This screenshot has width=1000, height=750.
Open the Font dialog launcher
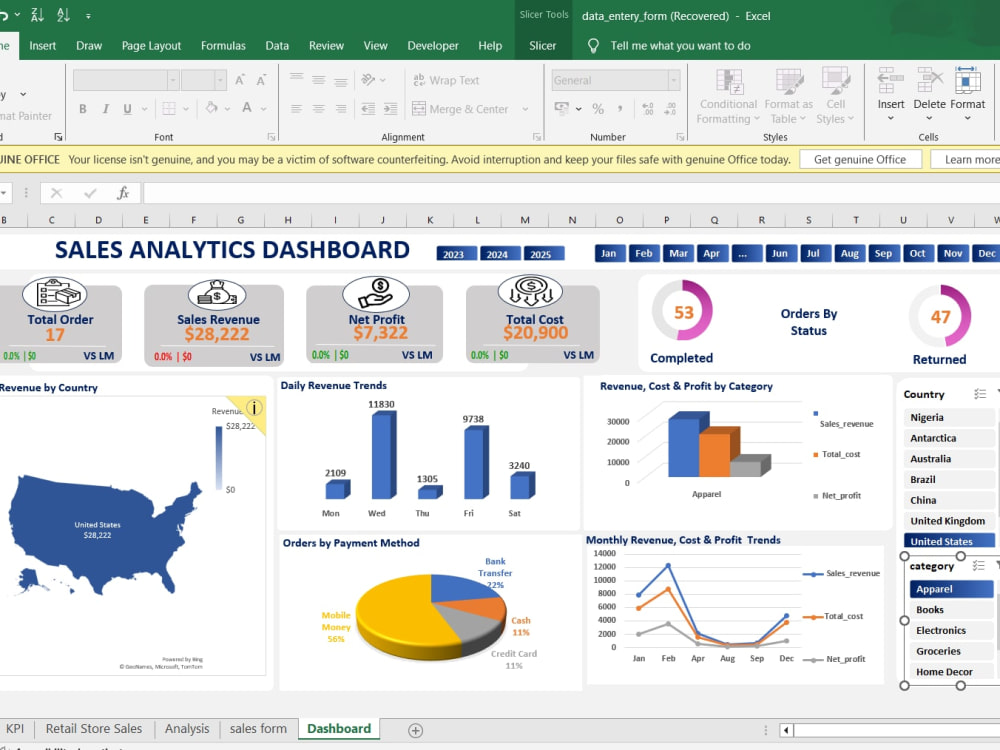point(271,136)
